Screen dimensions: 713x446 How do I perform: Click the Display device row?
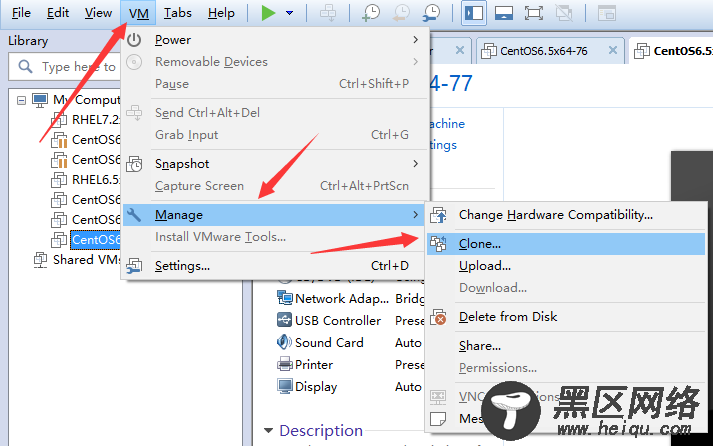[350, 386]
